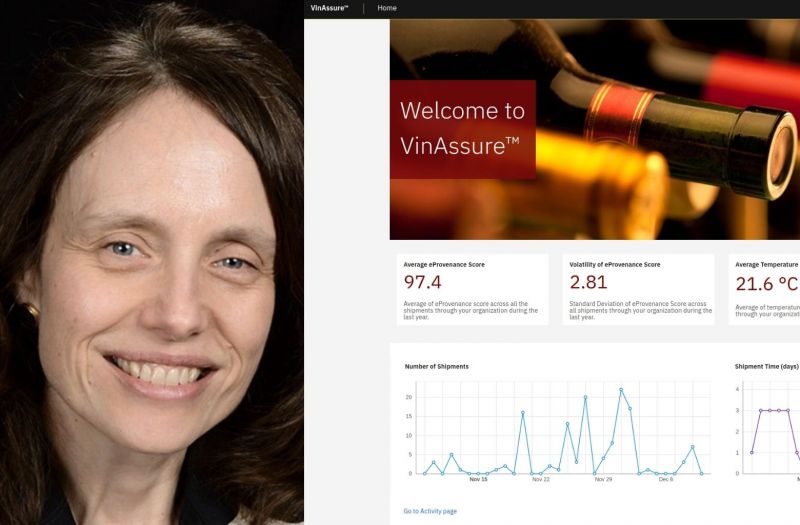Click the Nov 29 axis label
Image resolution: width=800 pixels, height=525 pixels.
tap(603, 479)
